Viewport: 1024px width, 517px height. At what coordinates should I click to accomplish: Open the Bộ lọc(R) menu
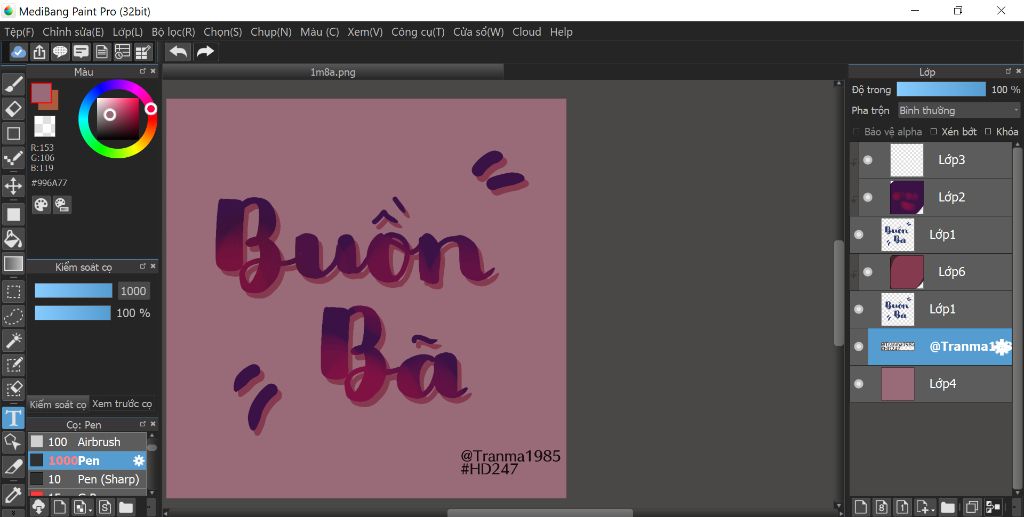point(173,32)
